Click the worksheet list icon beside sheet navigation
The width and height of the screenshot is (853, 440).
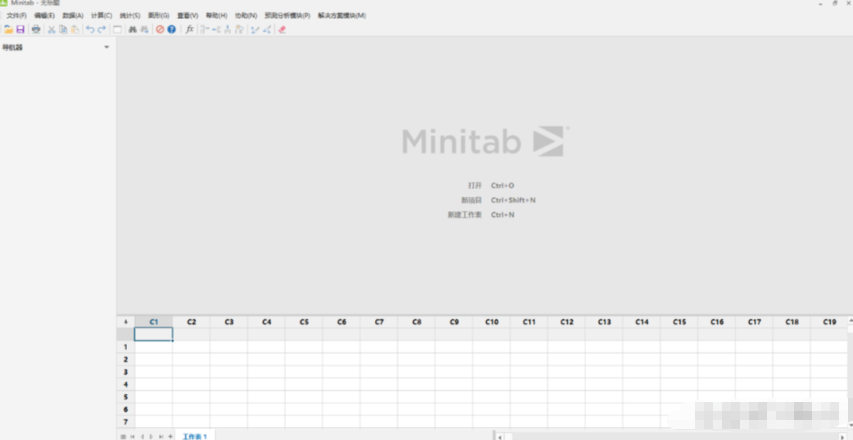point(123,436)
